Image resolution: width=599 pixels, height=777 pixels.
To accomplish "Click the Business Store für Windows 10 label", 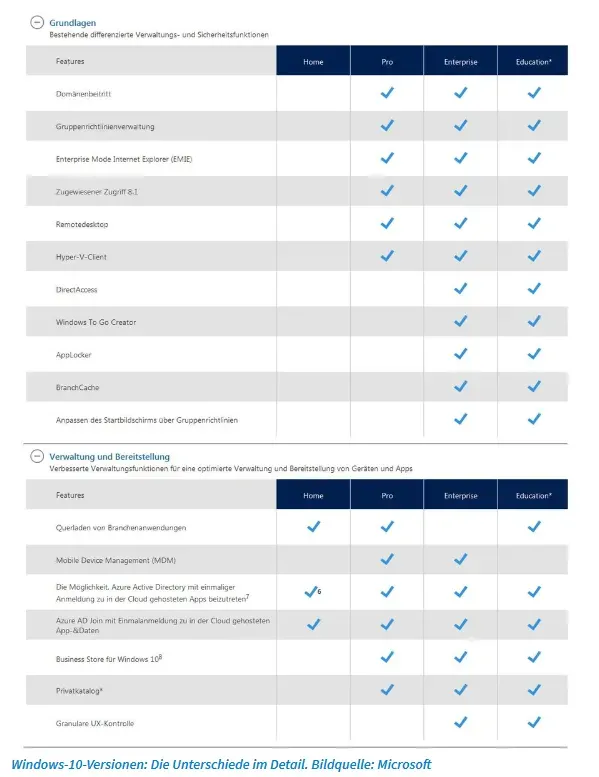I will tap(109, 659).
